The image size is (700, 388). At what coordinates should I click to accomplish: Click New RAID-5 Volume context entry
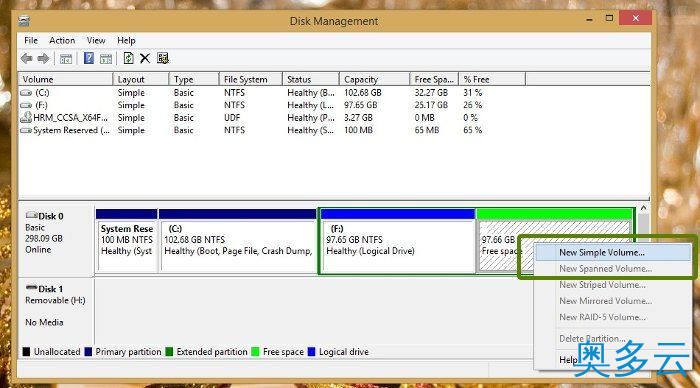[612, 317]
